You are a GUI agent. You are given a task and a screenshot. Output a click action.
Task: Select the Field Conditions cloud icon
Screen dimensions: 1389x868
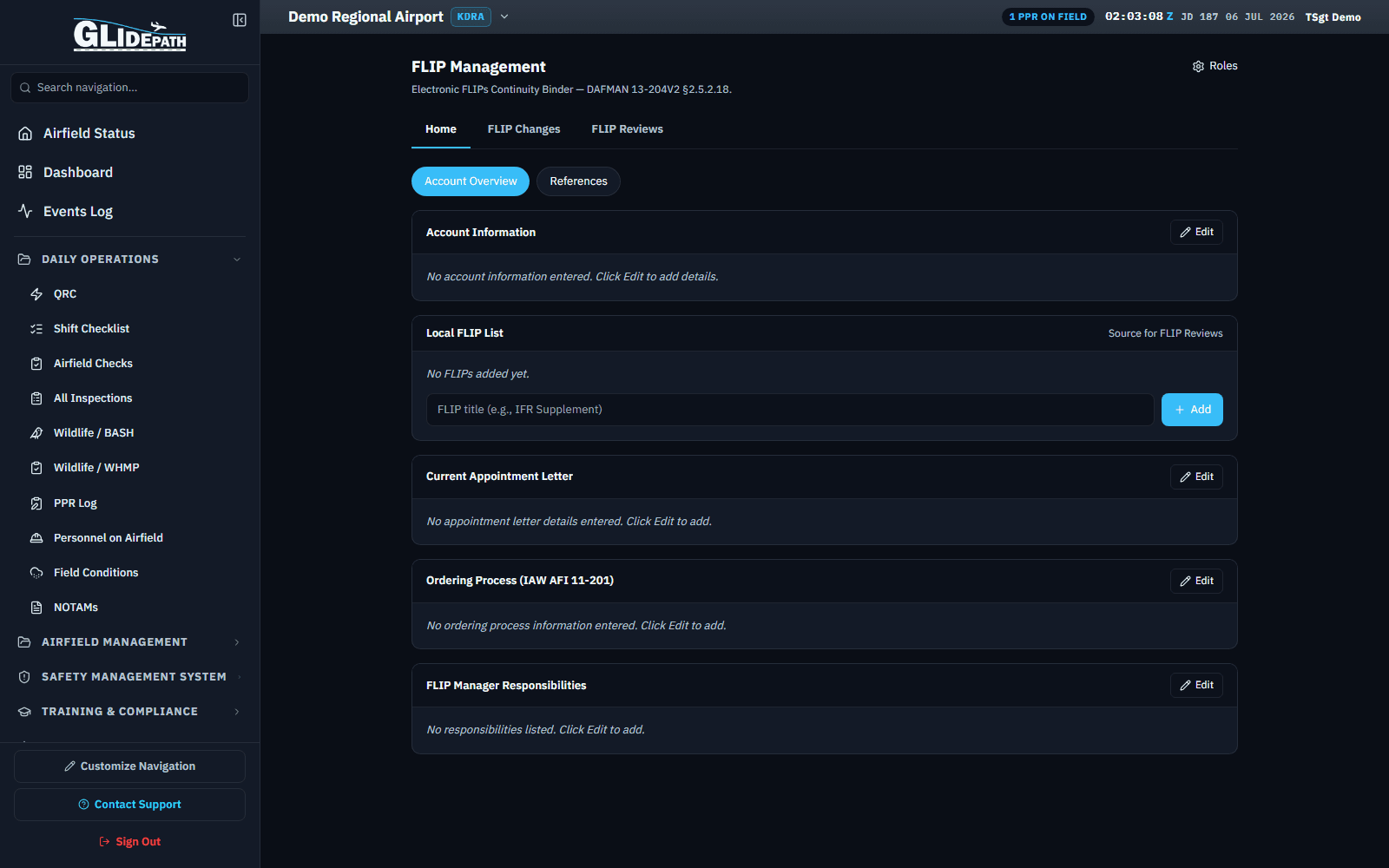tap(36, 573)
